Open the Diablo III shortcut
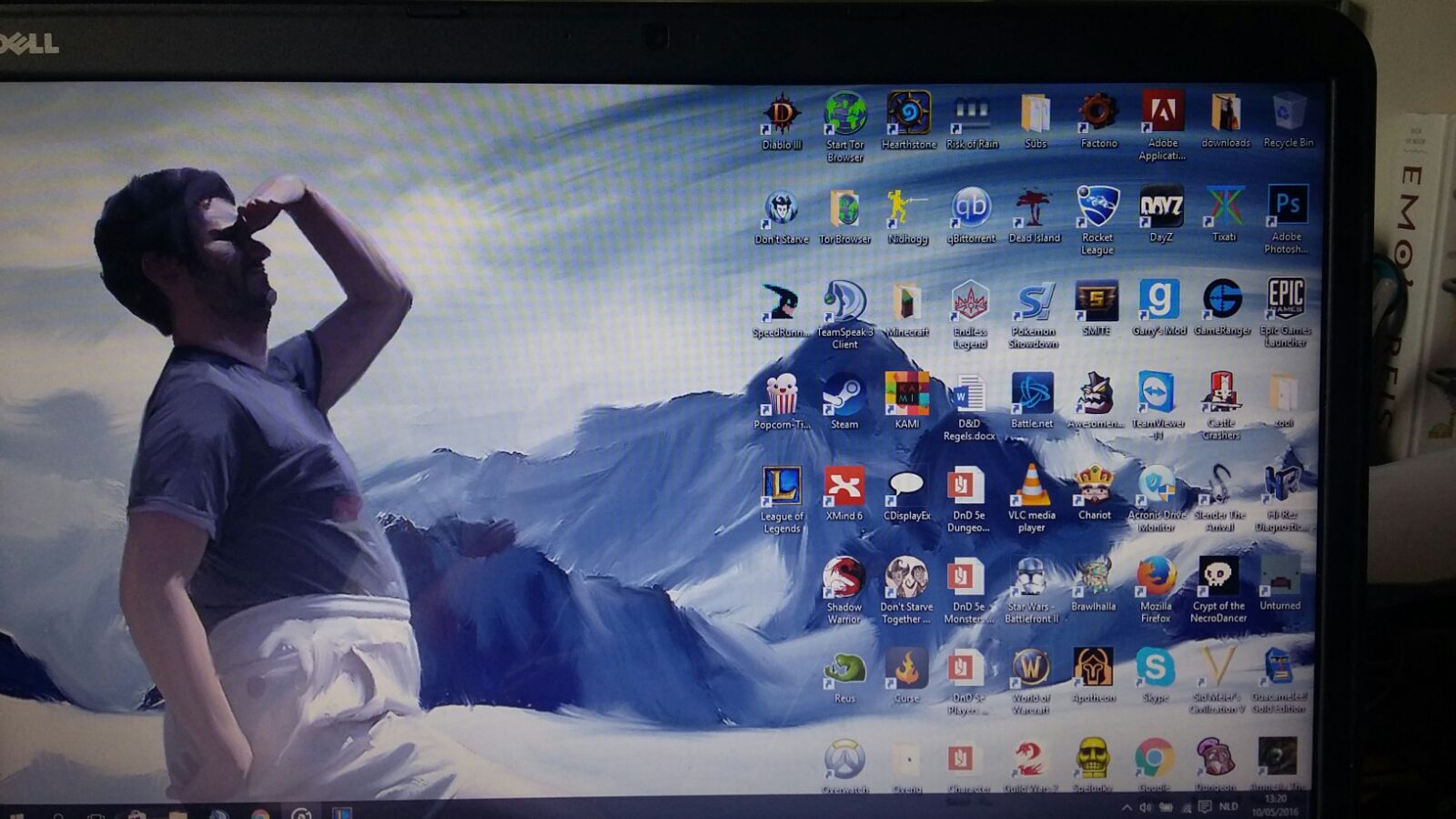1456x819 pixels. pos(781,116)
